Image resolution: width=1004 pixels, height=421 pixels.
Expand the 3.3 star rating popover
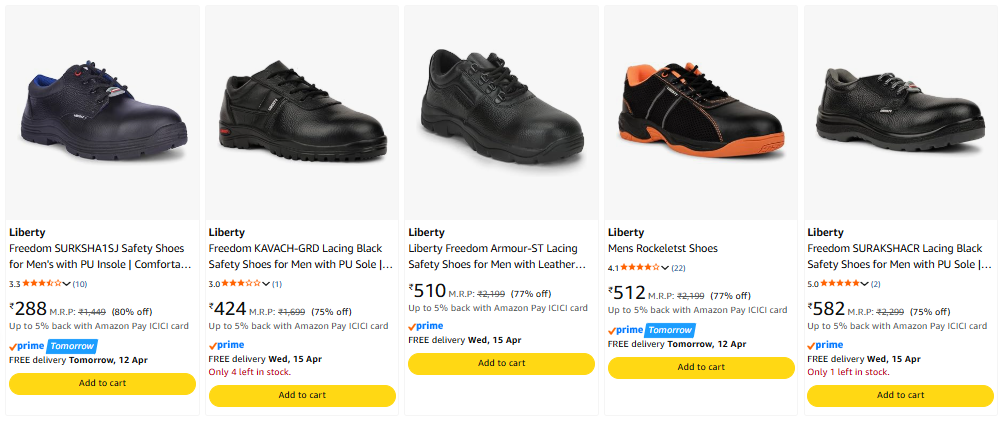pos(67,284)
